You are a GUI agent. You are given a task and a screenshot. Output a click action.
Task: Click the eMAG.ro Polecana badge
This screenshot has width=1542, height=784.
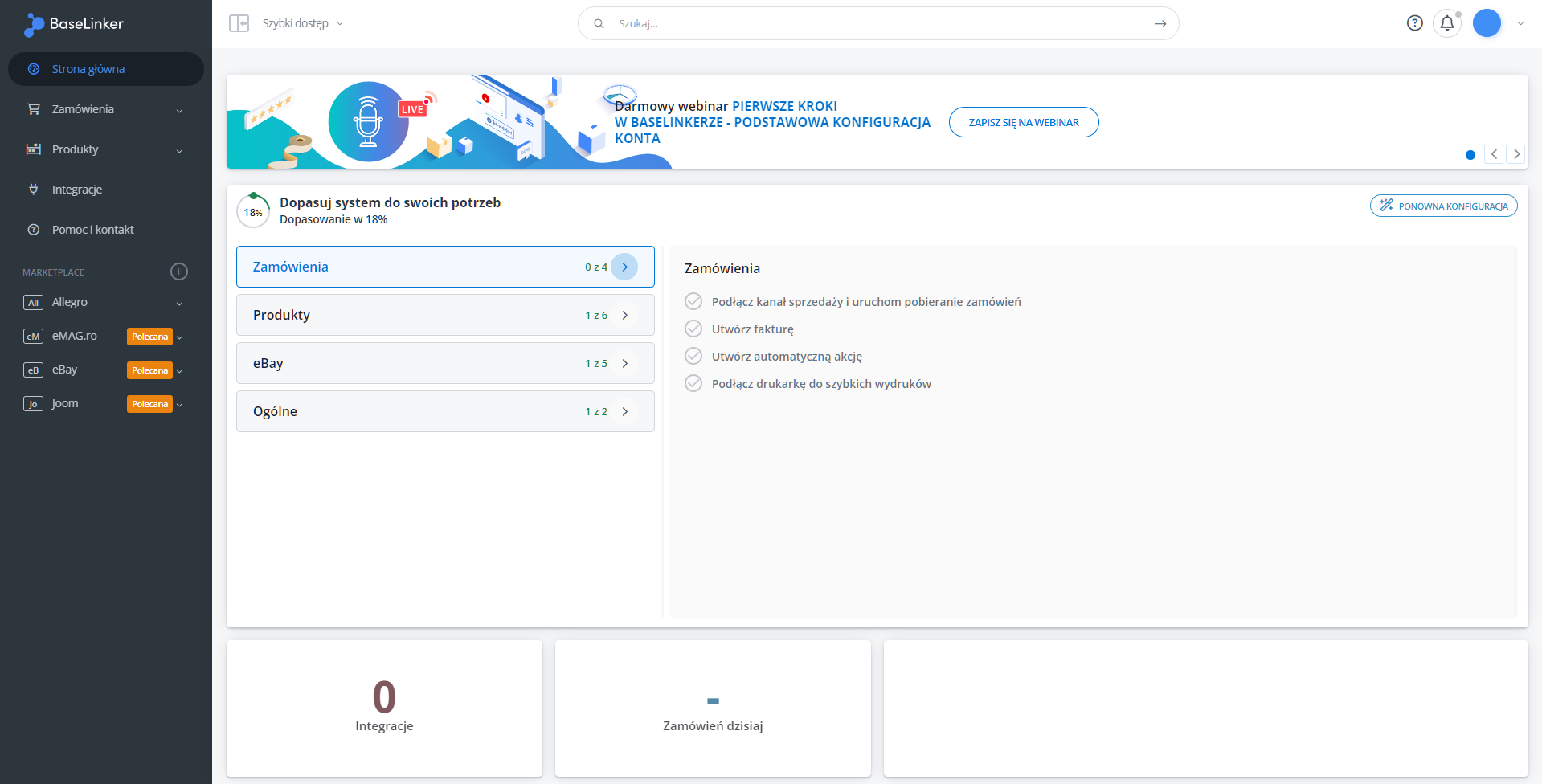149,337
